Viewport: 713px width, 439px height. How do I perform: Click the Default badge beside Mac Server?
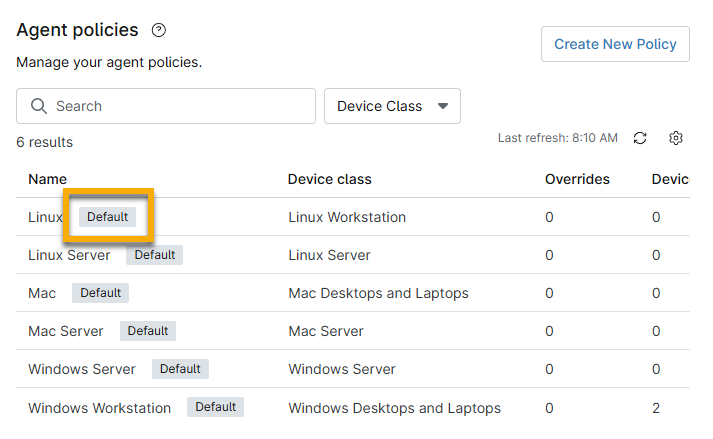[148, 331]
